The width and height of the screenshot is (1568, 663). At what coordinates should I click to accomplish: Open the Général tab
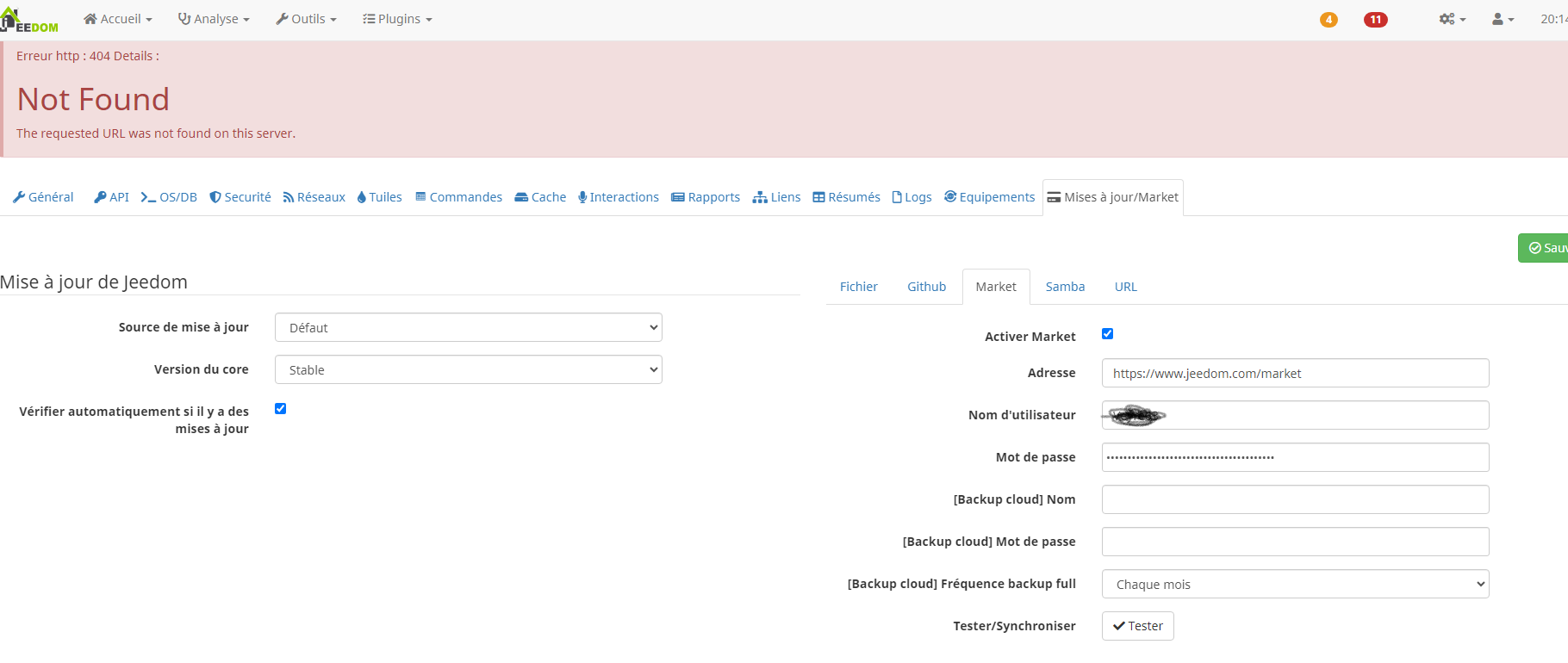pyautogui.click(x=43, y=197)
